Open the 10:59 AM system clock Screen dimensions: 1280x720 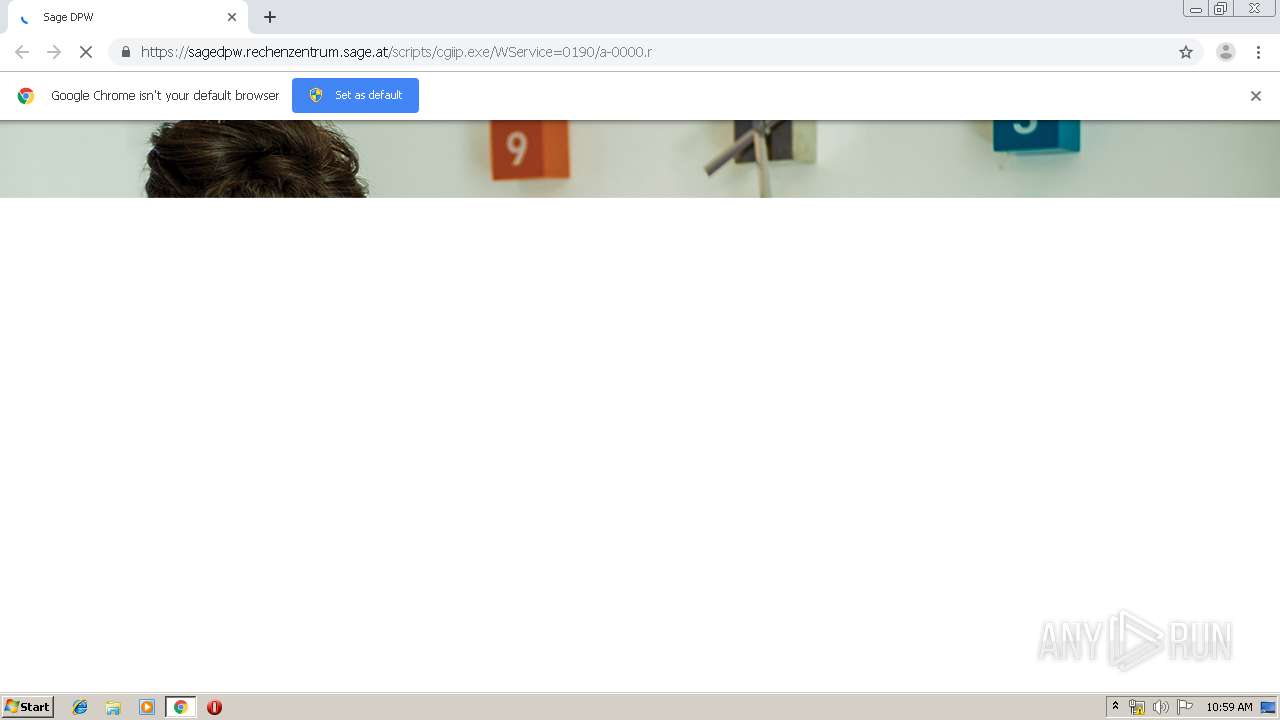tap(1229, 707)
